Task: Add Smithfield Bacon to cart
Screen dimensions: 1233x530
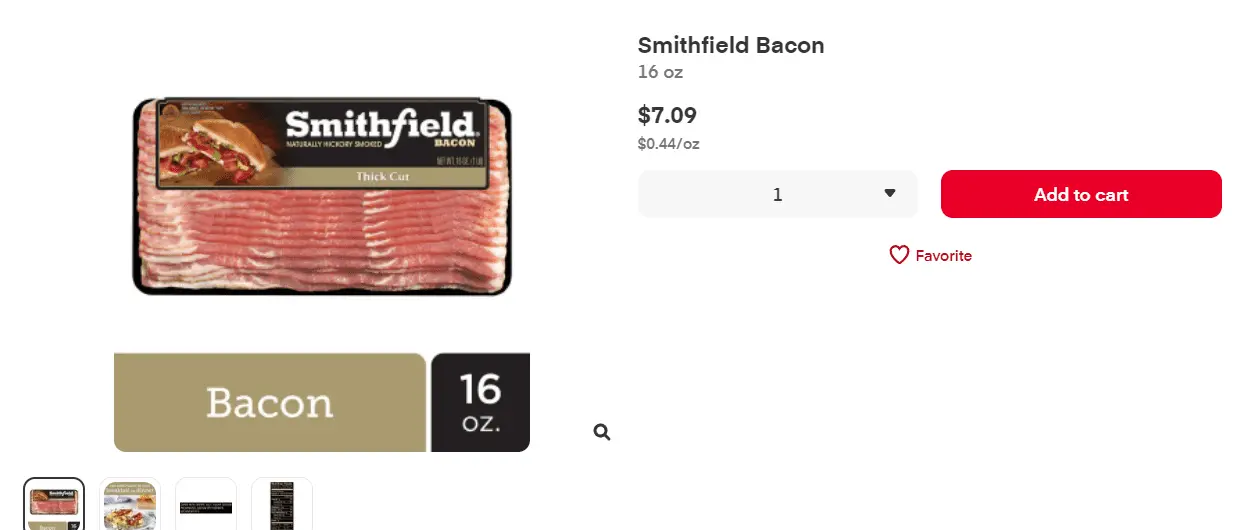Action: click(1080, 194)
